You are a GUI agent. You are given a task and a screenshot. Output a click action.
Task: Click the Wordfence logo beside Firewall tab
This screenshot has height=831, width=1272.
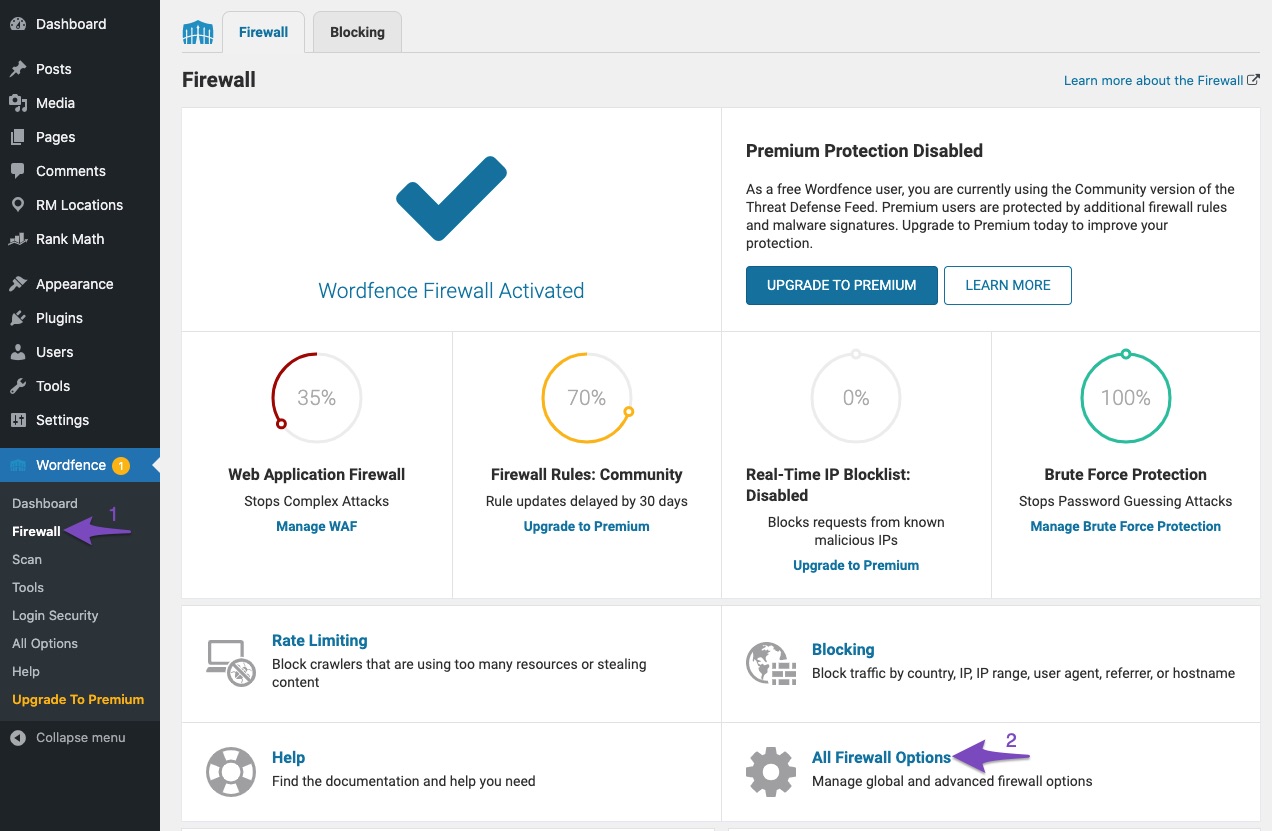198,33
